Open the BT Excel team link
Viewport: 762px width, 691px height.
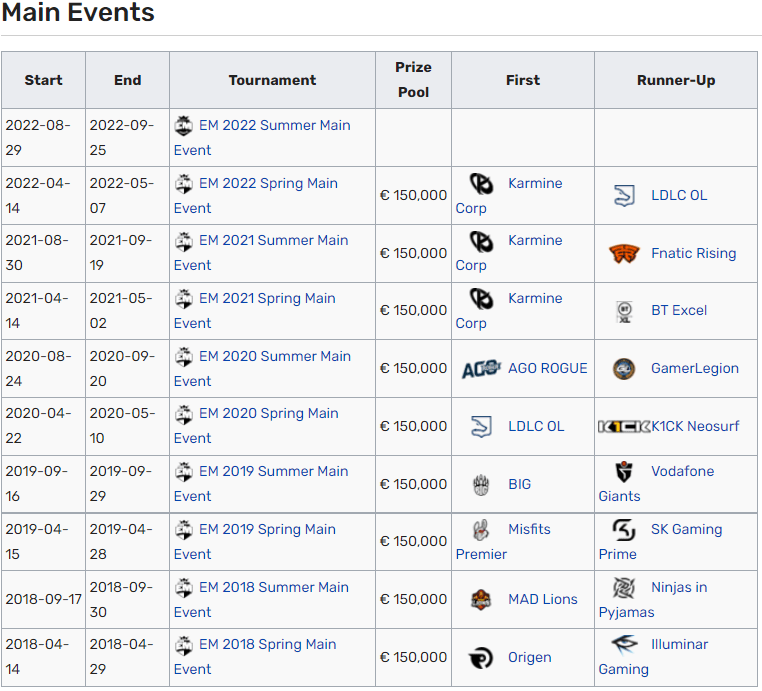[679, 311]
